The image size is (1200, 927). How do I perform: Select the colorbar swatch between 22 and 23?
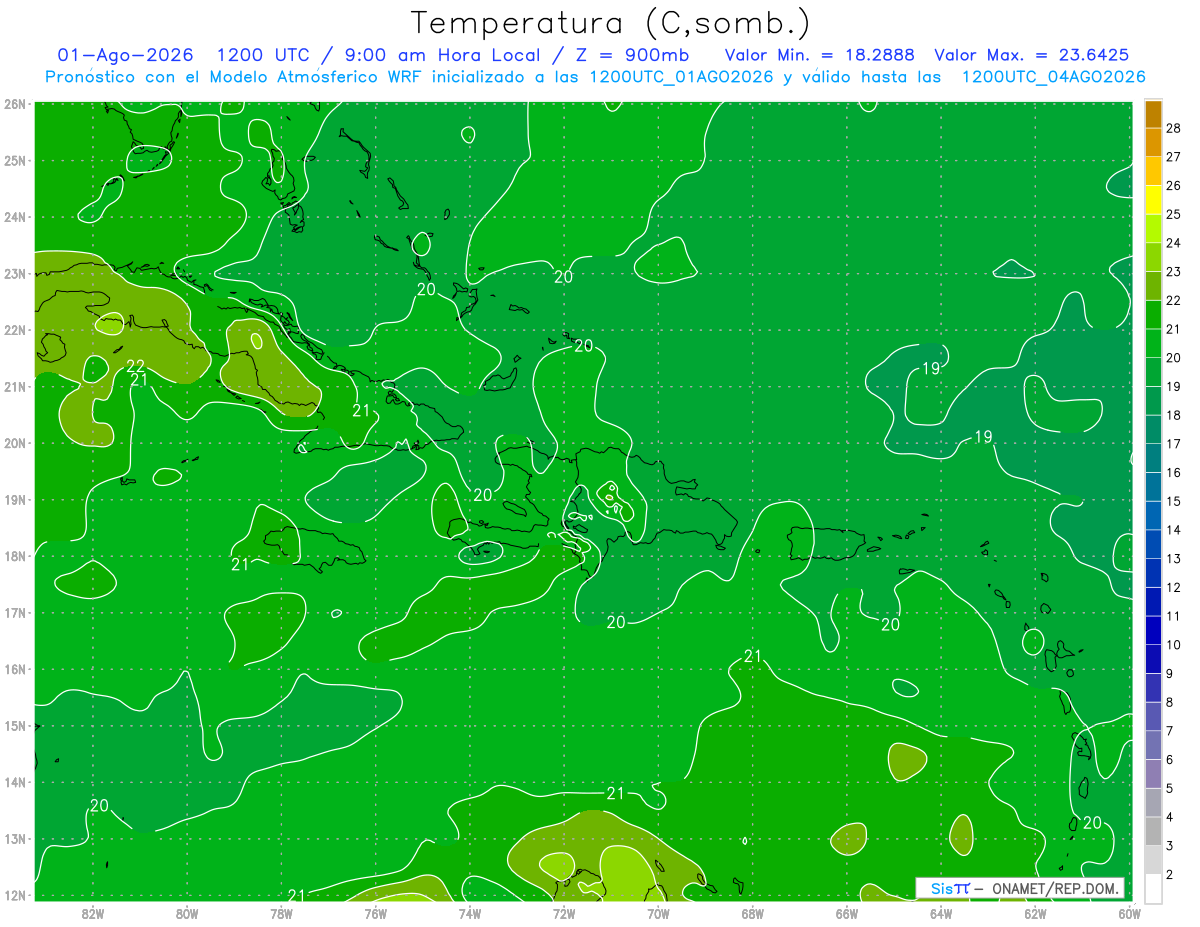(1153, 286)
